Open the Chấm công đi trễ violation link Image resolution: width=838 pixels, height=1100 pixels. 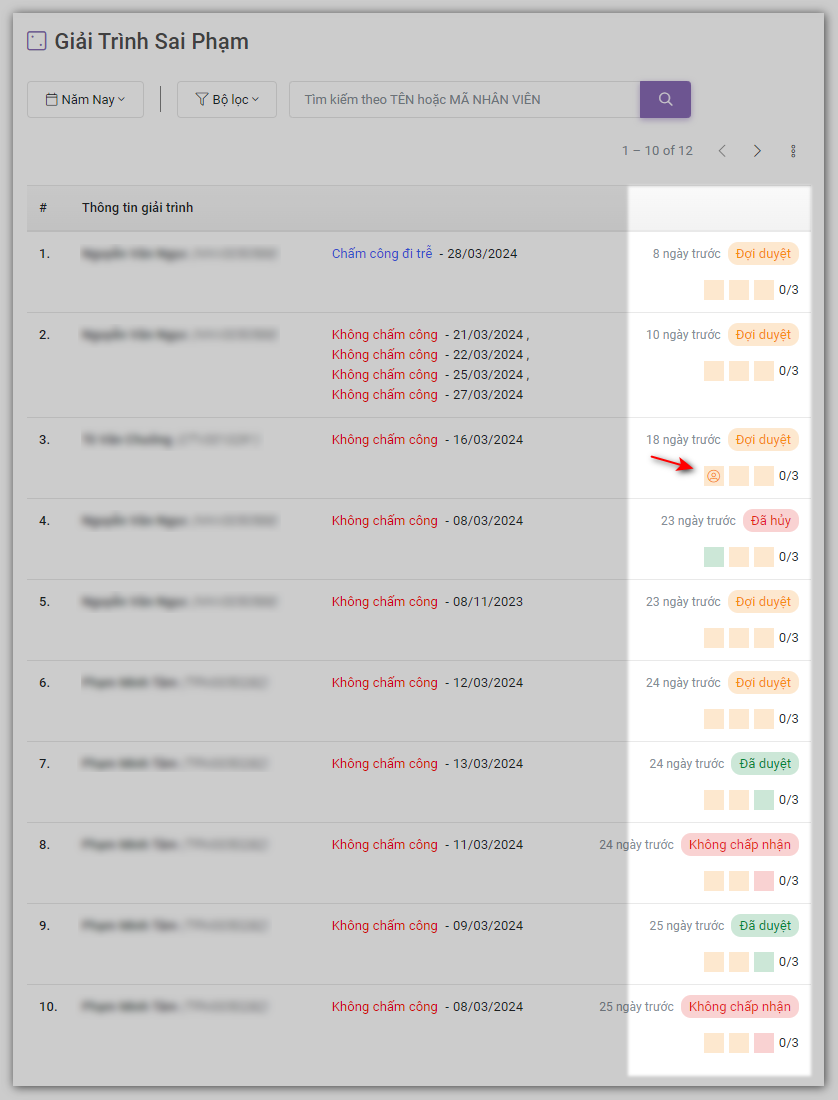[382, 254]
